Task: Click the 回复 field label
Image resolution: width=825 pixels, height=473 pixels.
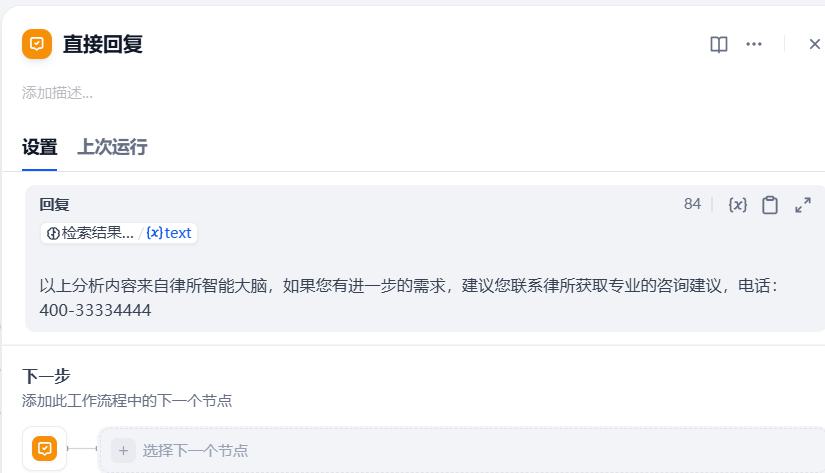Action: (x=54, y=205)
